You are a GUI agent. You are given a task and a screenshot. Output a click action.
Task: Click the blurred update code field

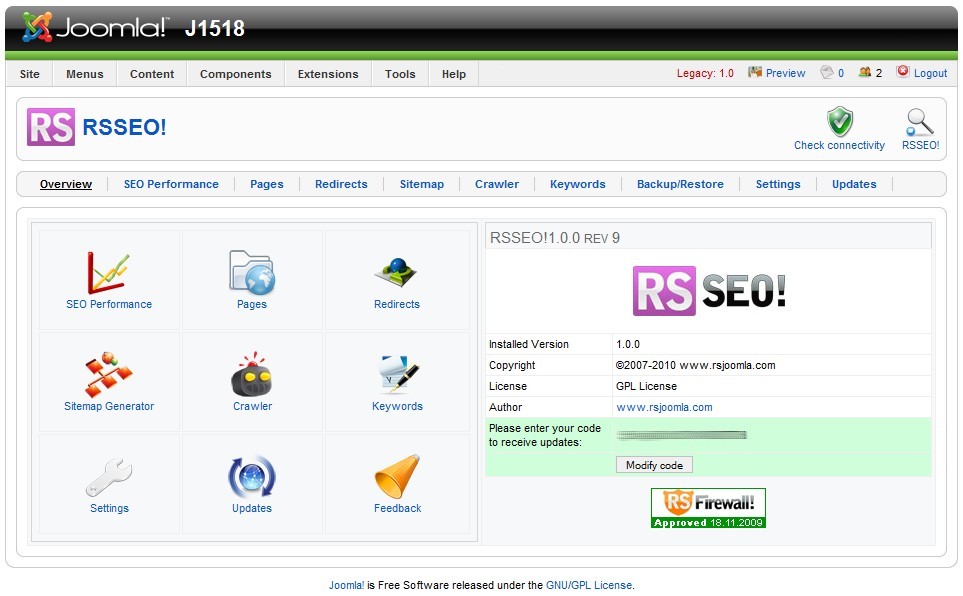click(681, 435)
